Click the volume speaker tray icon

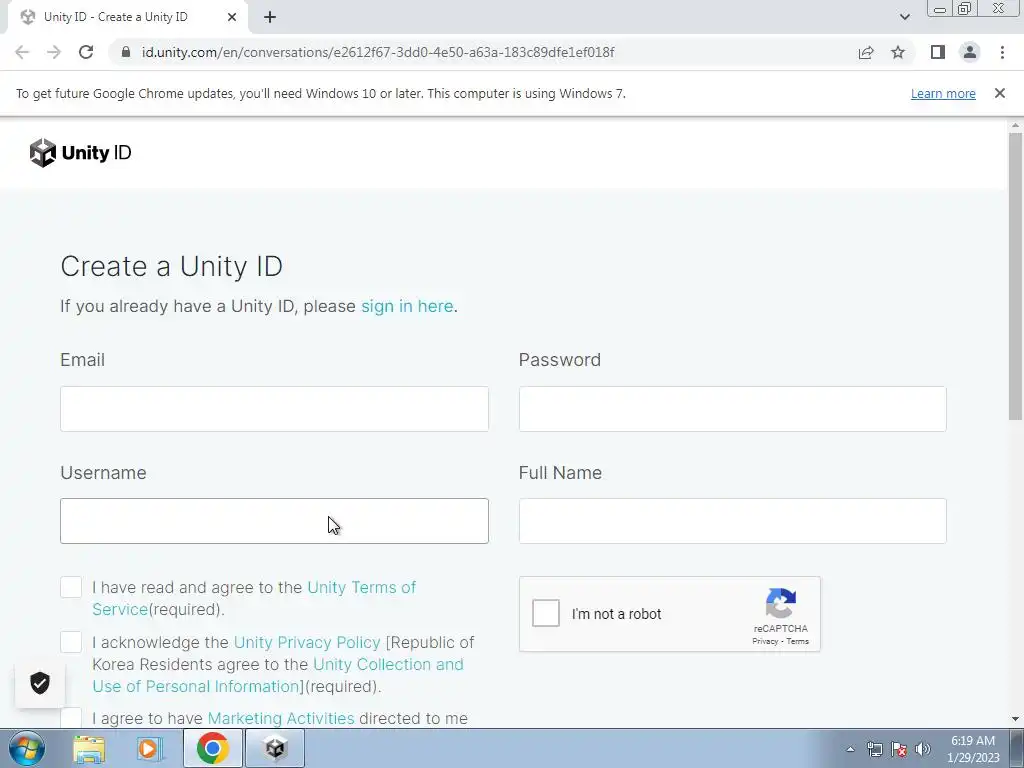[x=923, y=750]
